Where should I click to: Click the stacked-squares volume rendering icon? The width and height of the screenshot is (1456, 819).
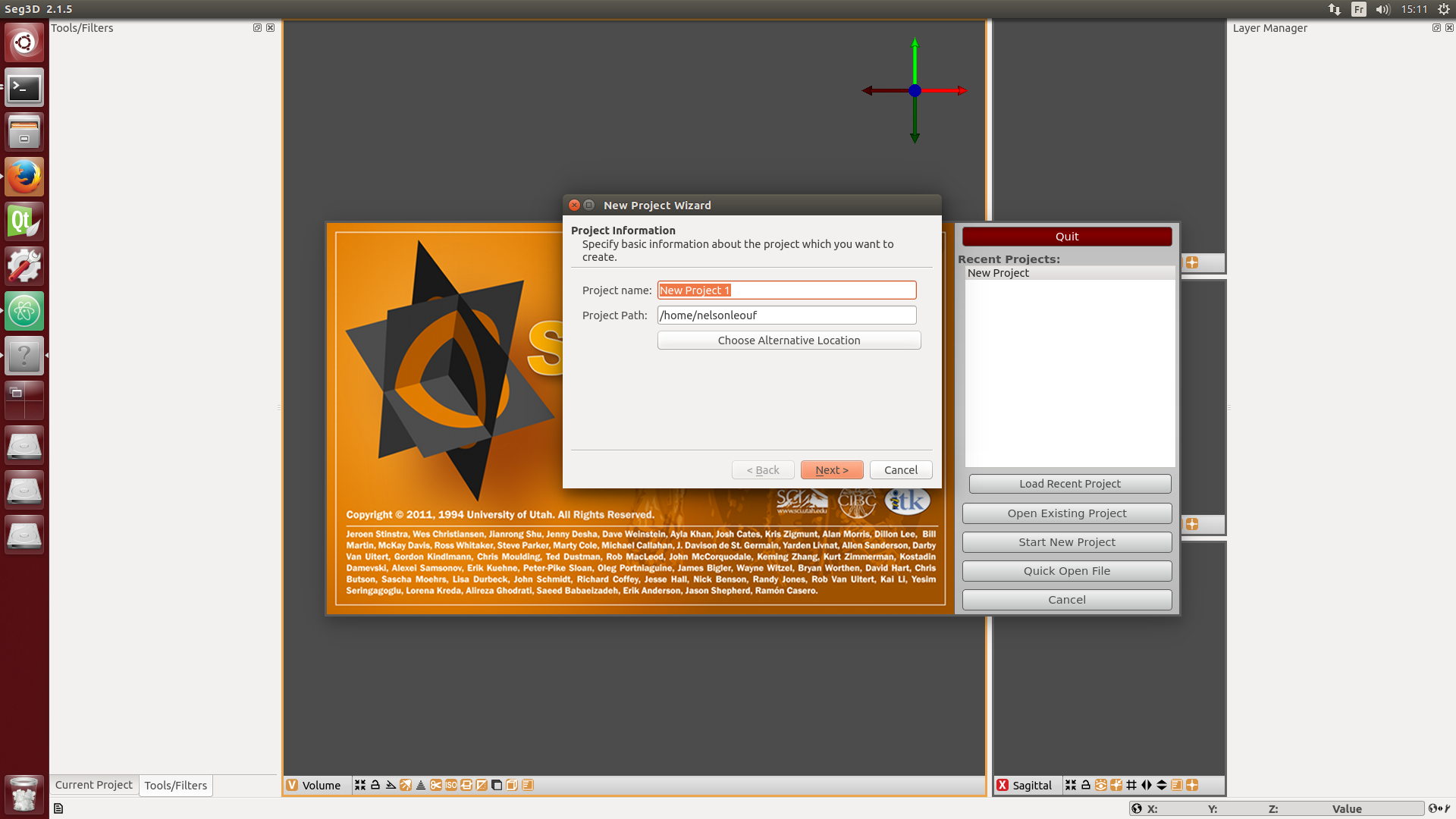(x=497, y=785)
